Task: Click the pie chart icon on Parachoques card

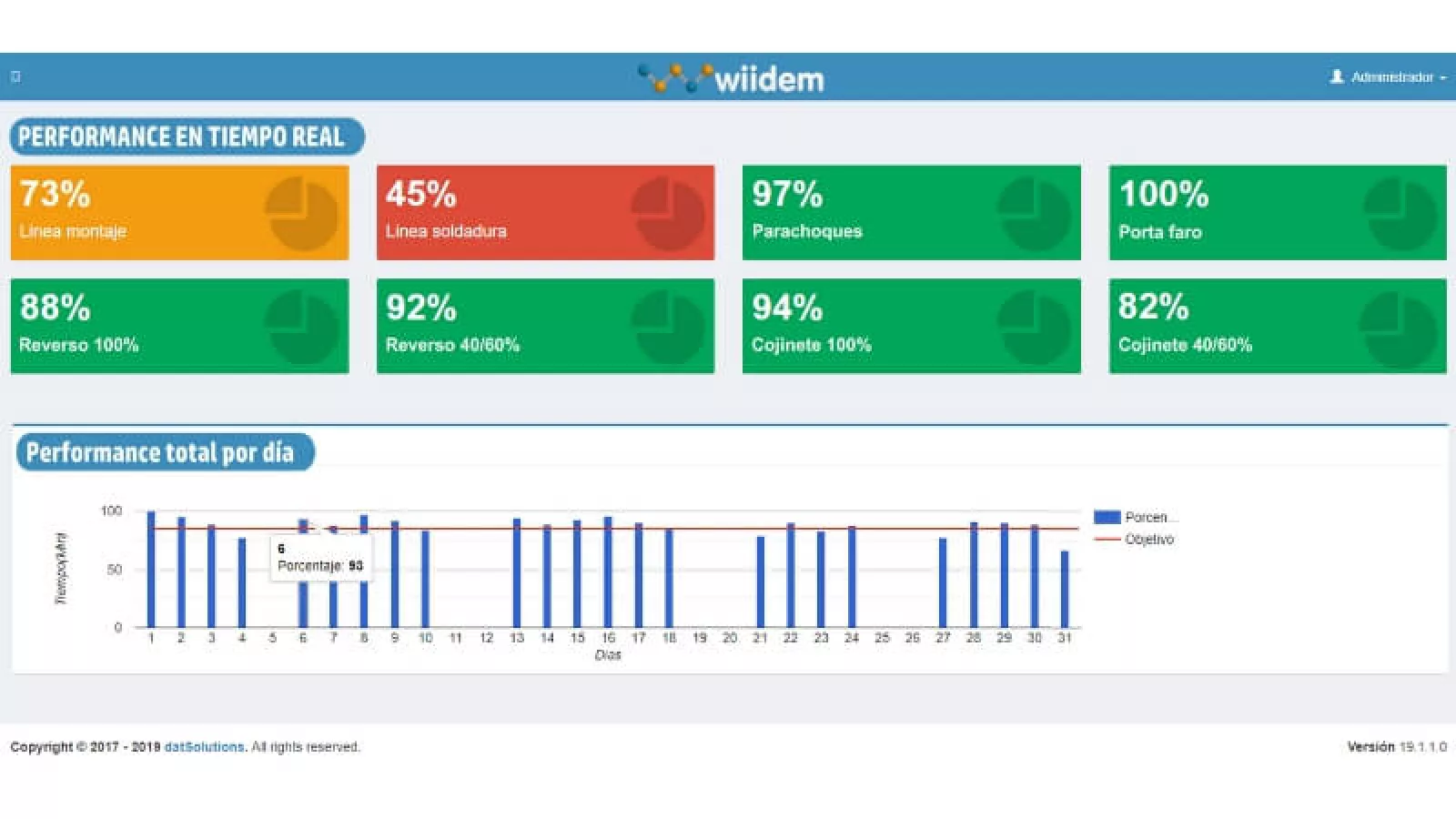Action: tap(1034, 214)
